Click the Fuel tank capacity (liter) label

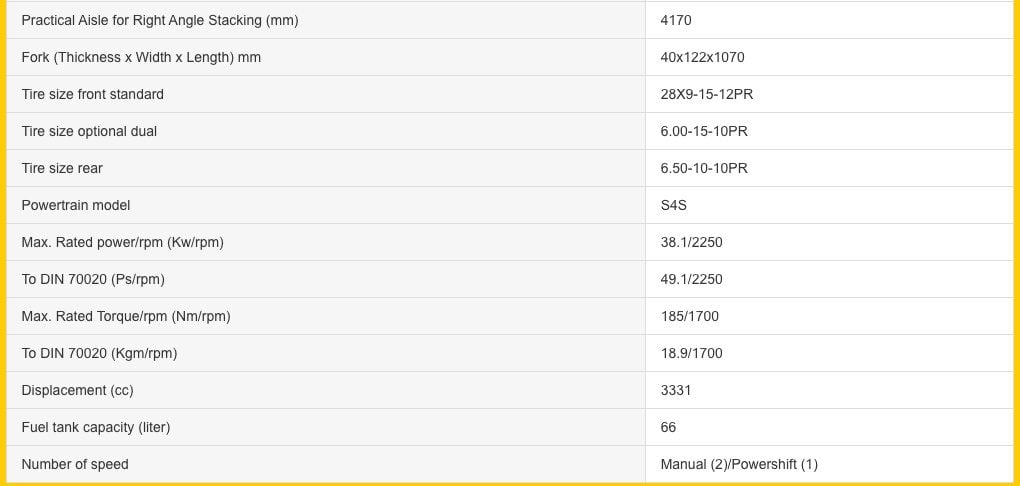coord(96,427)
